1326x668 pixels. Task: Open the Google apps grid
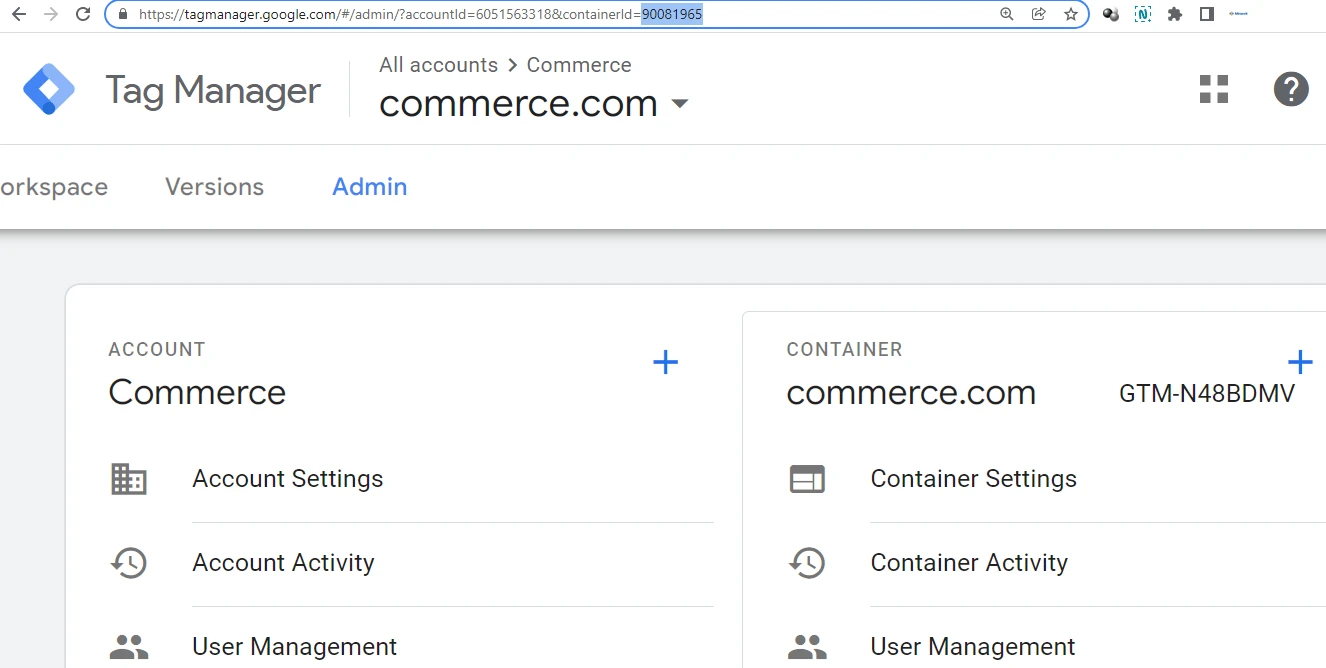[x=1213, y=89]
